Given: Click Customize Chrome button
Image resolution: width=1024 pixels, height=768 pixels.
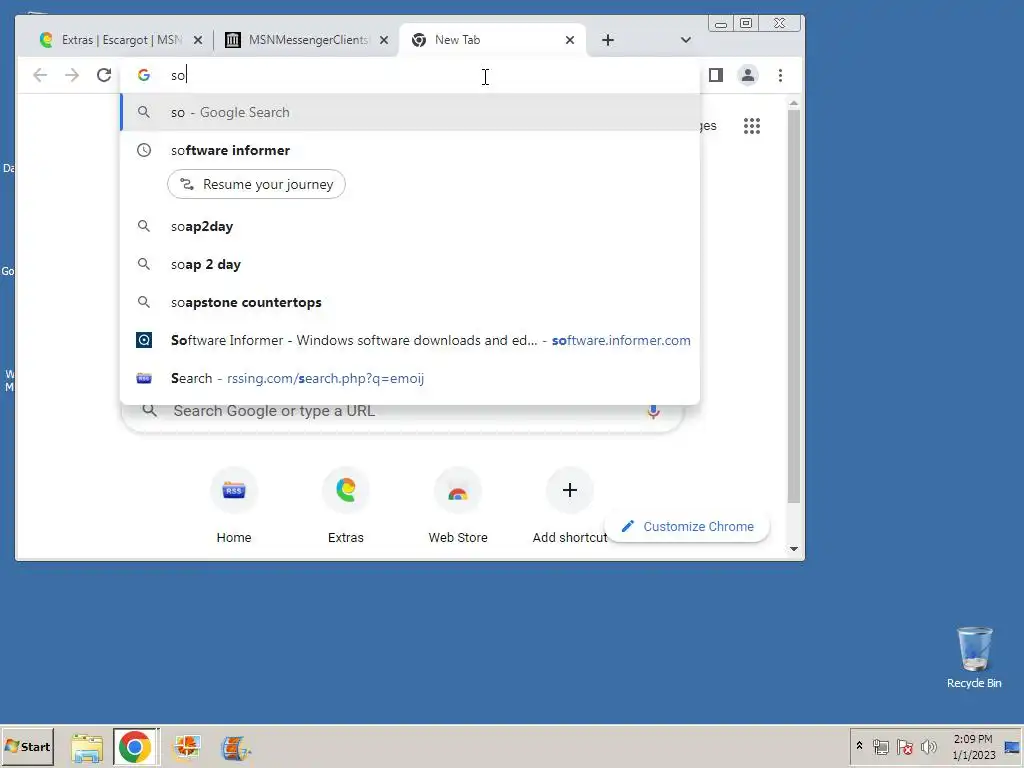Looking at the screenshot, I should pos(688,526).
